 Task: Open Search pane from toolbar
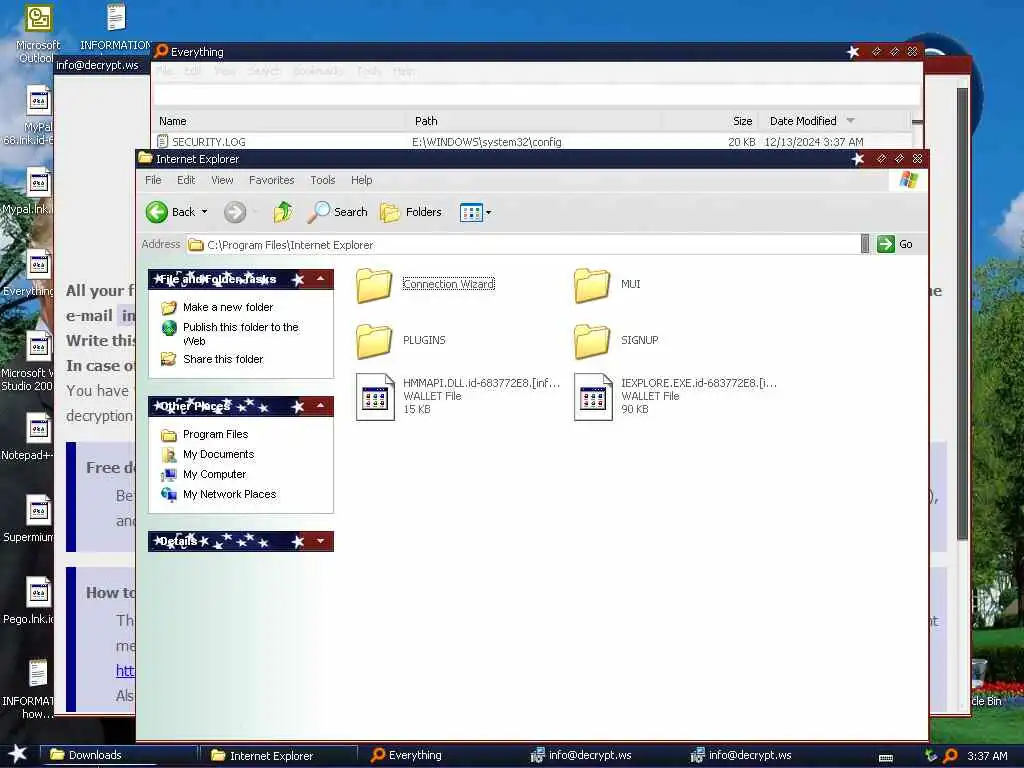click(x=338, y=212)
